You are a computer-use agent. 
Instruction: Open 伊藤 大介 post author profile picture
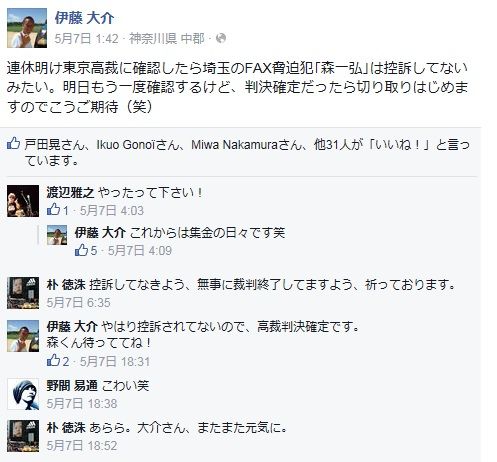pyautogui.click(x=27, y=28)
